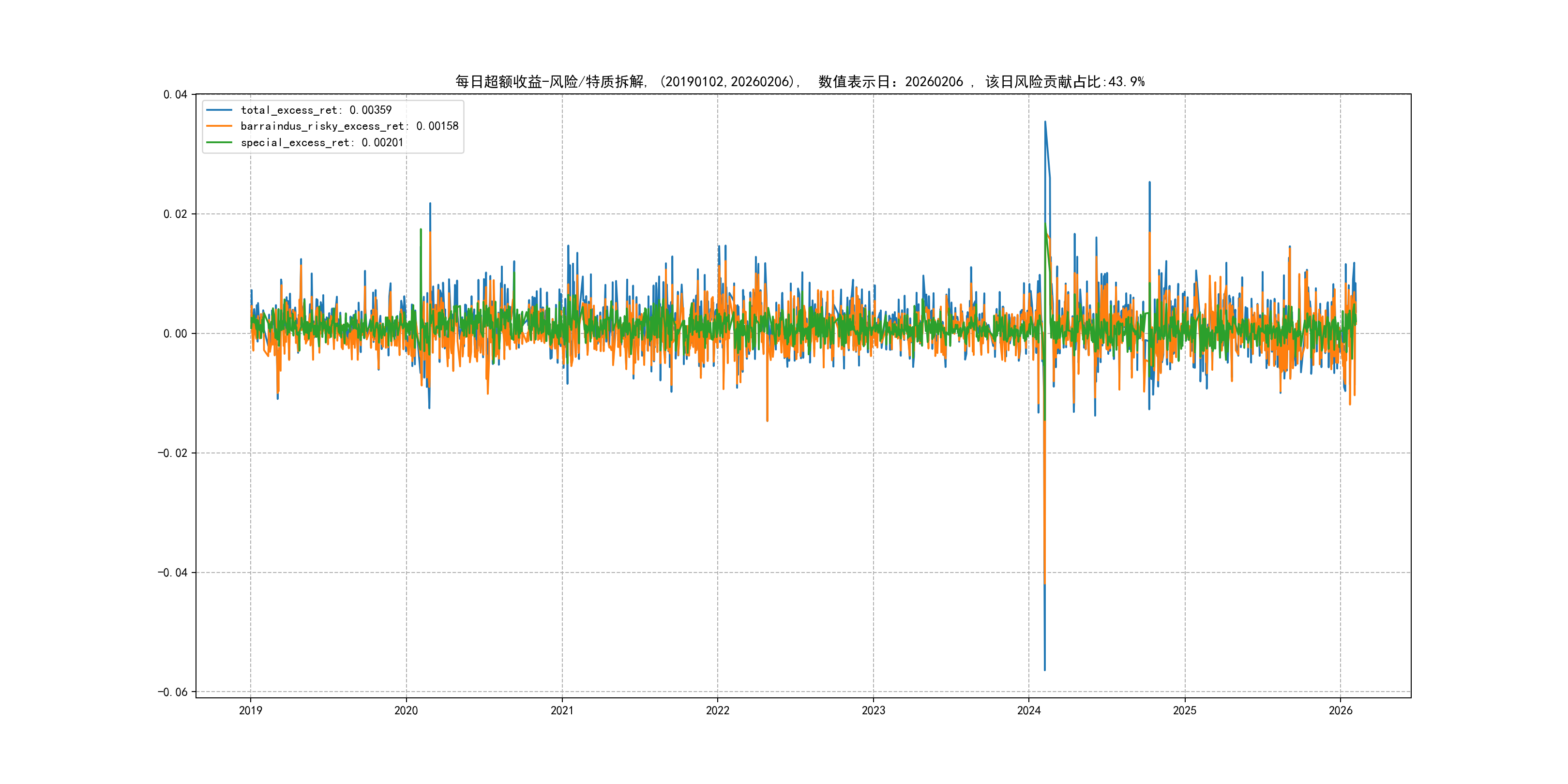Click the 0.04 y-axis tick label

click(x=175, y=94)
